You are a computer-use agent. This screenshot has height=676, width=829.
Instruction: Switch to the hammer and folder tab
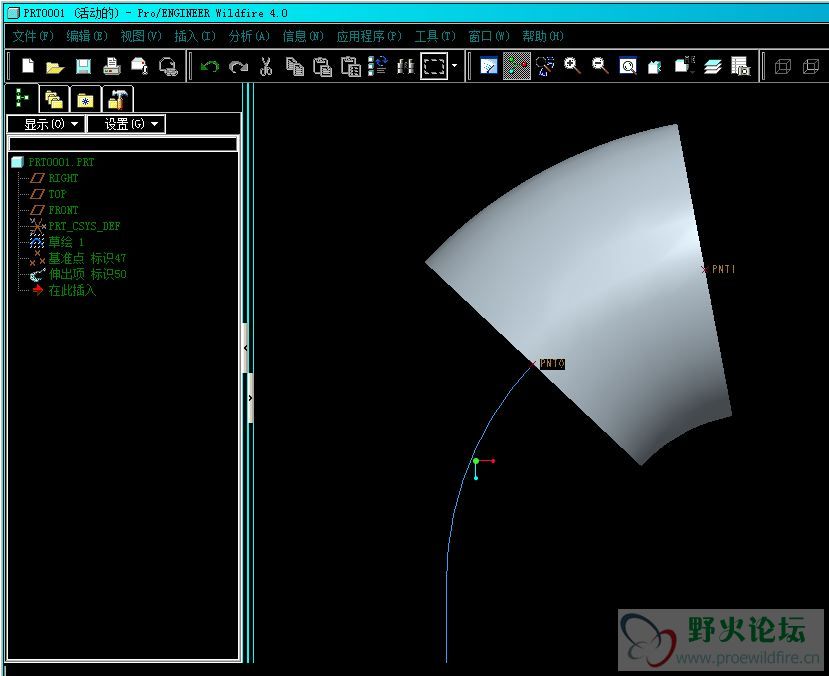tap(117, 99)
